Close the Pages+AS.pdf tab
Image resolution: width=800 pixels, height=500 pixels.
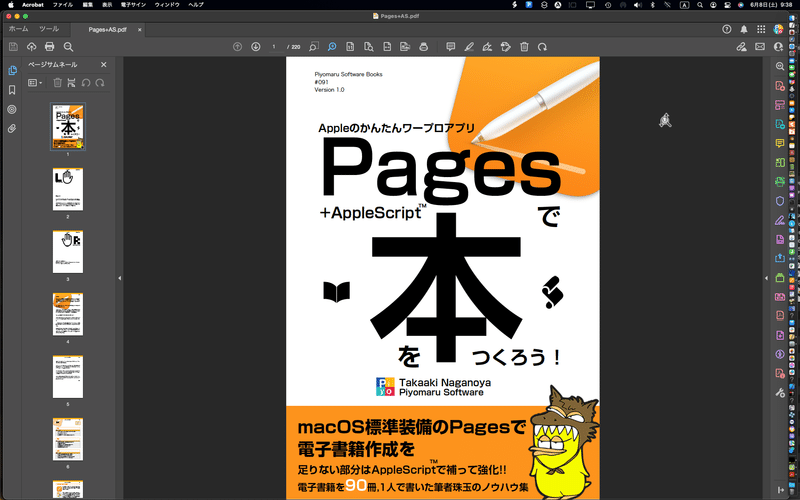139,30
